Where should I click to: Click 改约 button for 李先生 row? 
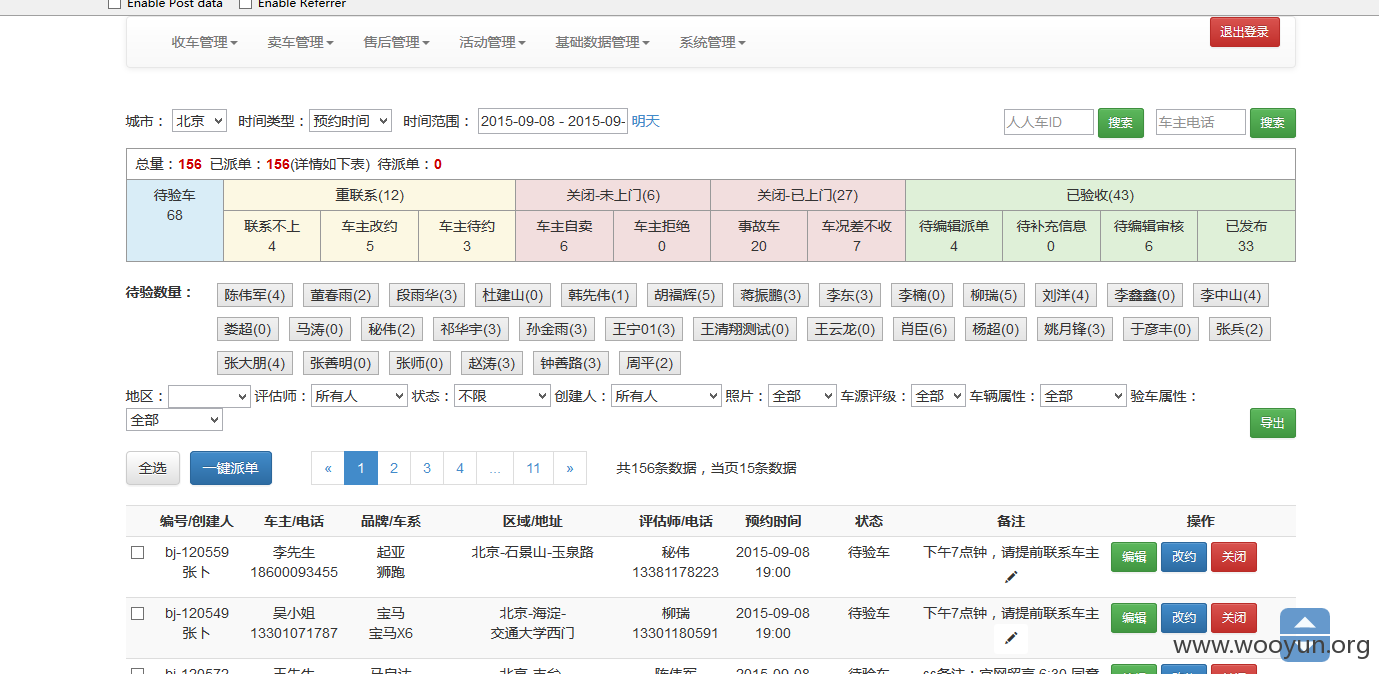click(1184, 557)
